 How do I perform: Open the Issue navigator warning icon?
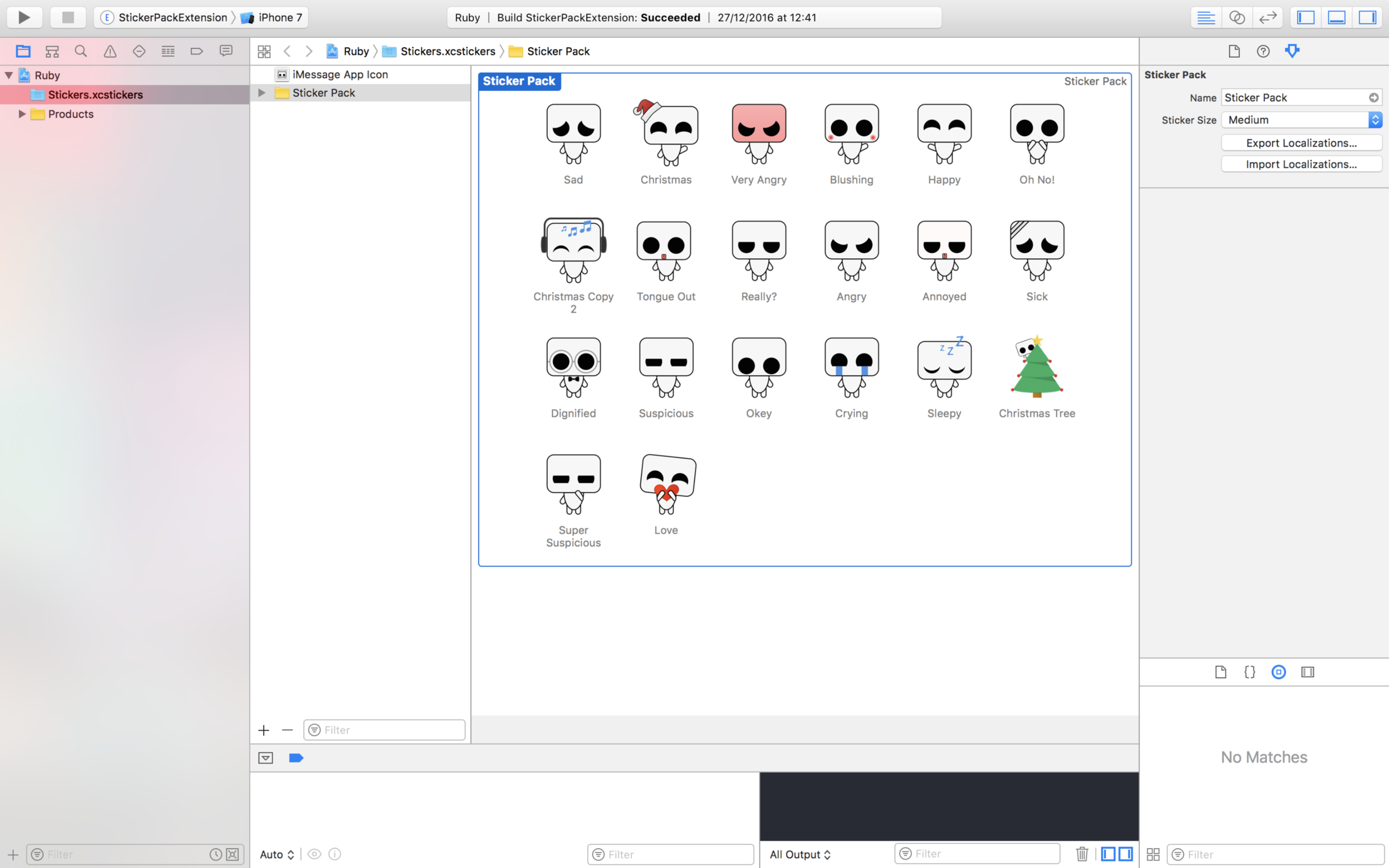tap(109, 51)
